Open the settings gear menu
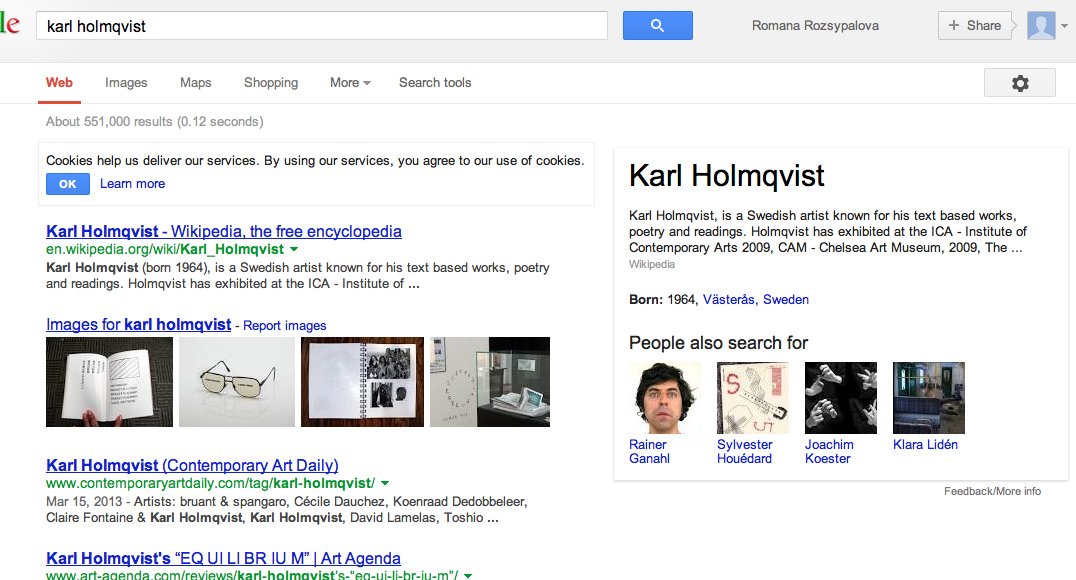This screenshot has height=580, width=1076. pyautogui.click(x=1020, y=83)
